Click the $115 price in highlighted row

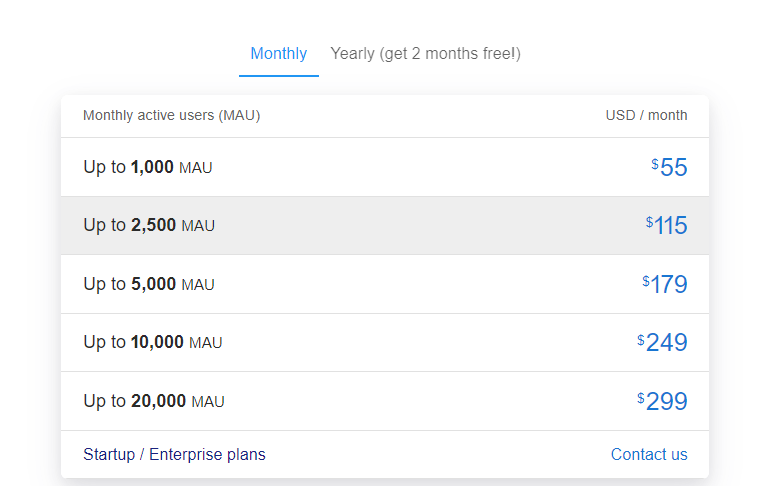[x=668, y=225]
